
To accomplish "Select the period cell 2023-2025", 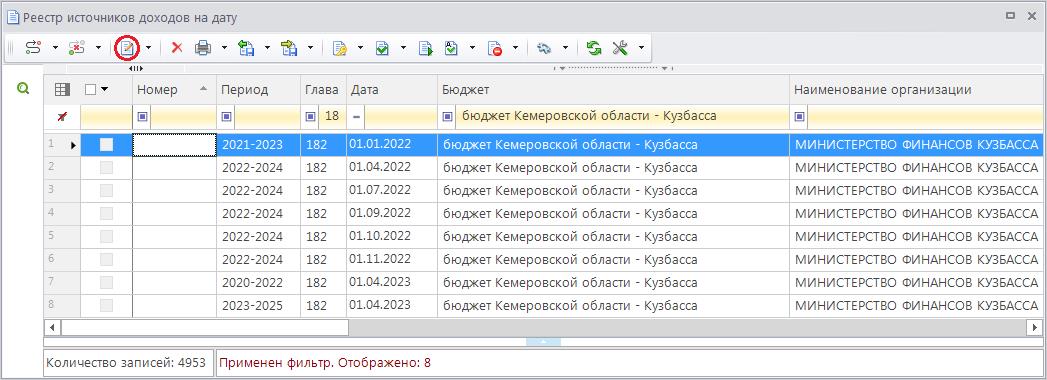I will pyautogui.click(x=258, y=306).
